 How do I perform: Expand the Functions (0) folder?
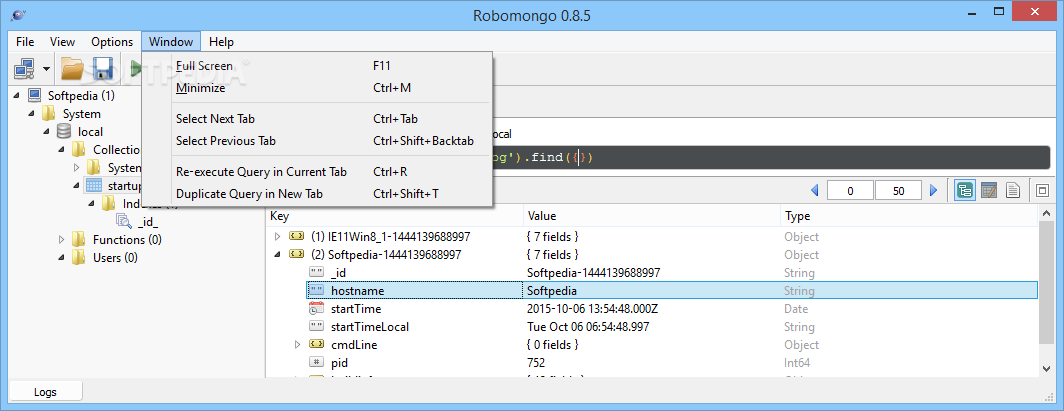[x=62, y=239]
